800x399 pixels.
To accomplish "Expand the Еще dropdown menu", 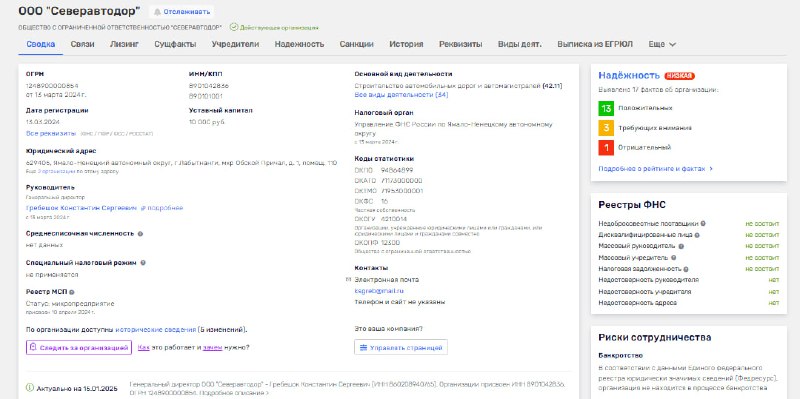I will coord(662,44).
